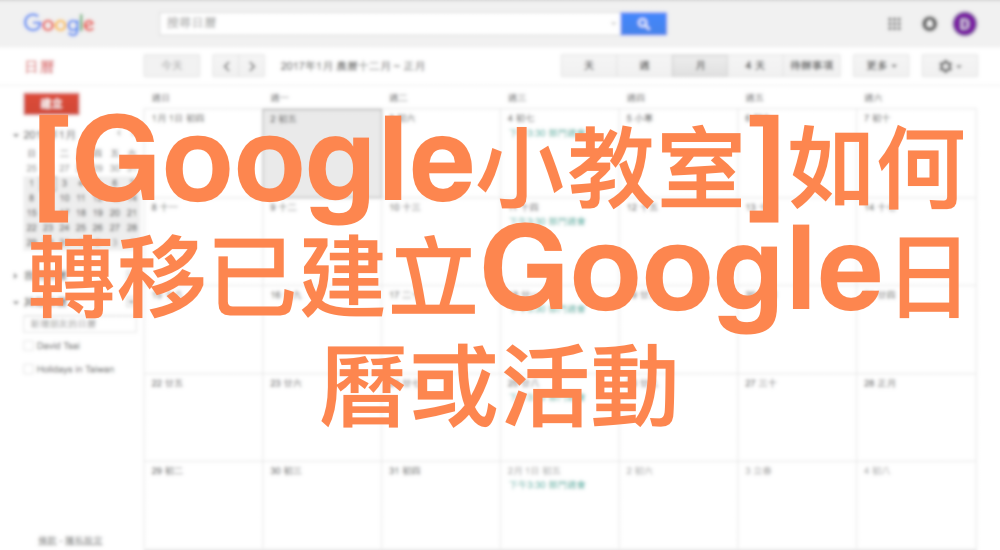
Task: Open the Google apps grid
Action: pyautogui.click(x=894, y=24)
